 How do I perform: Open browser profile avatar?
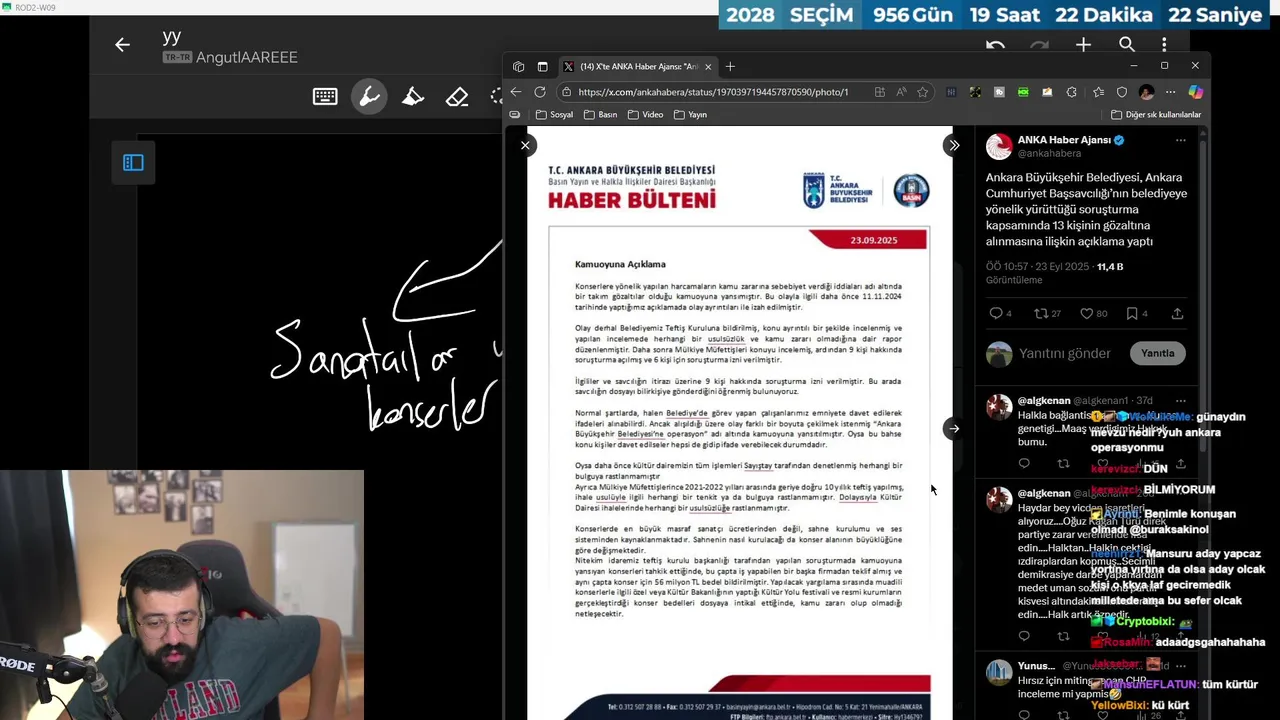point(1146,92)
